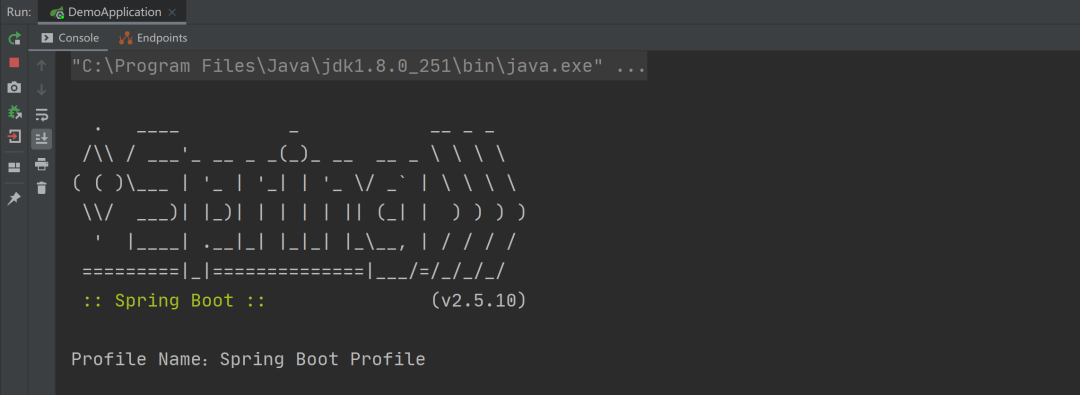Image resolution: width=1080 pixels, height=395 pixels.
Task: Go down the stack trace arrow
Action: [x=41, y=90]
